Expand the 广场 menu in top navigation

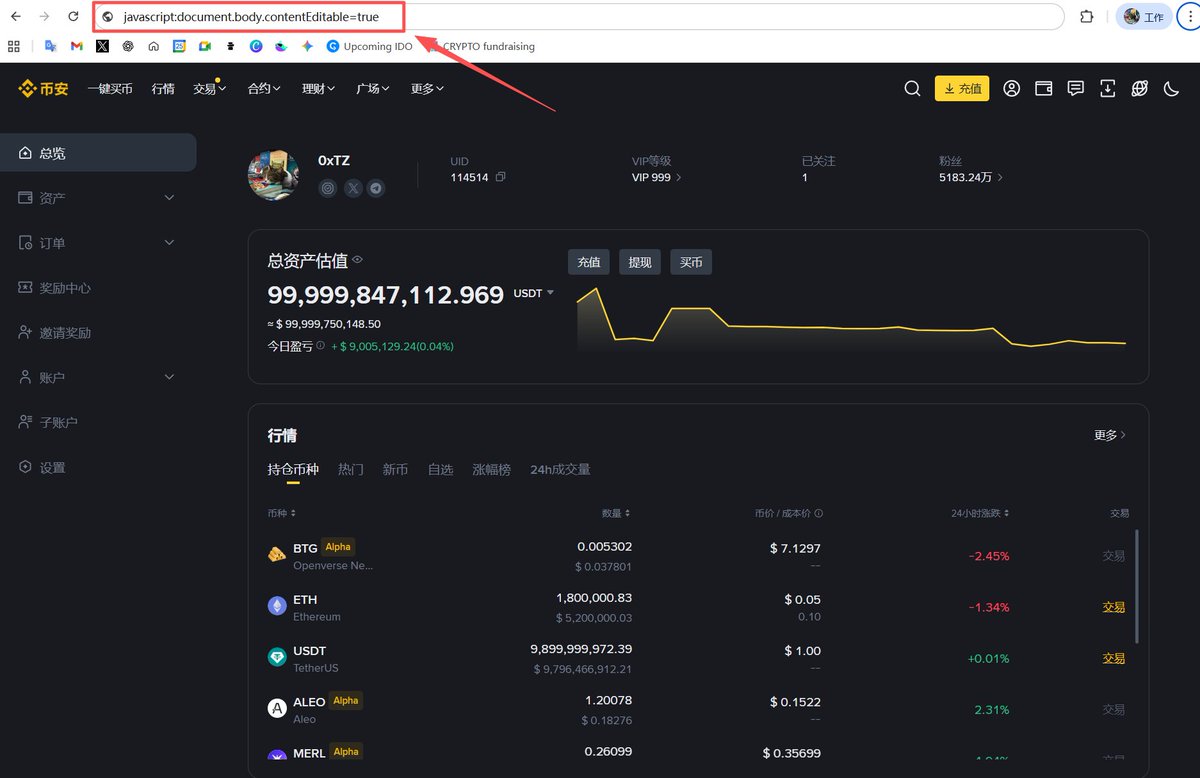[373, 88]
